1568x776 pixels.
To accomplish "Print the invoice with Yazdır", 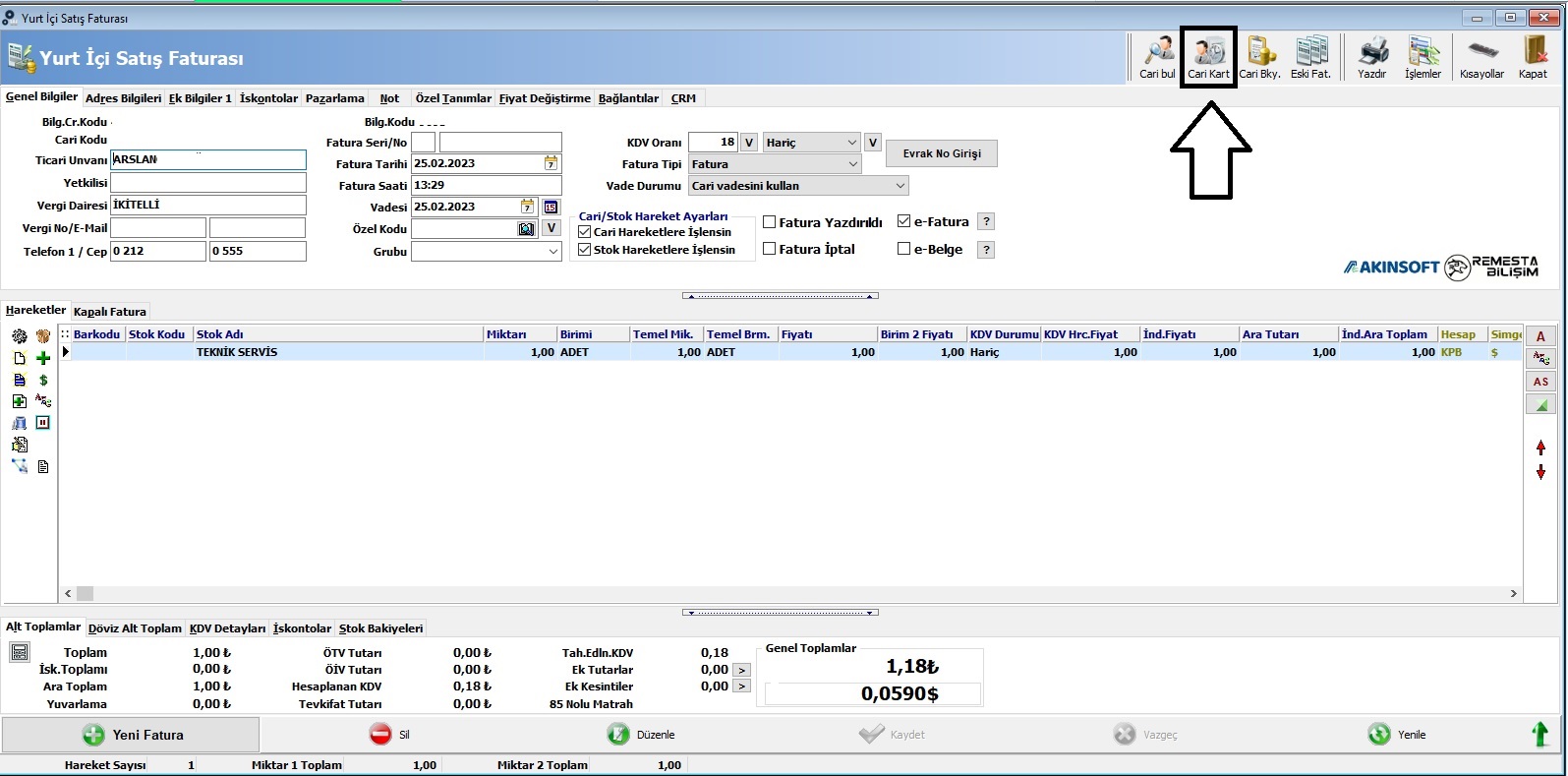I will coord(1372,58).
